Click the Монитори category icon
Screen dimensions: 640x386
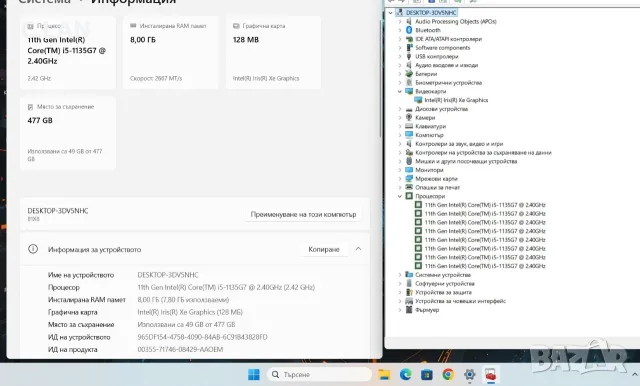click(409, 170)
